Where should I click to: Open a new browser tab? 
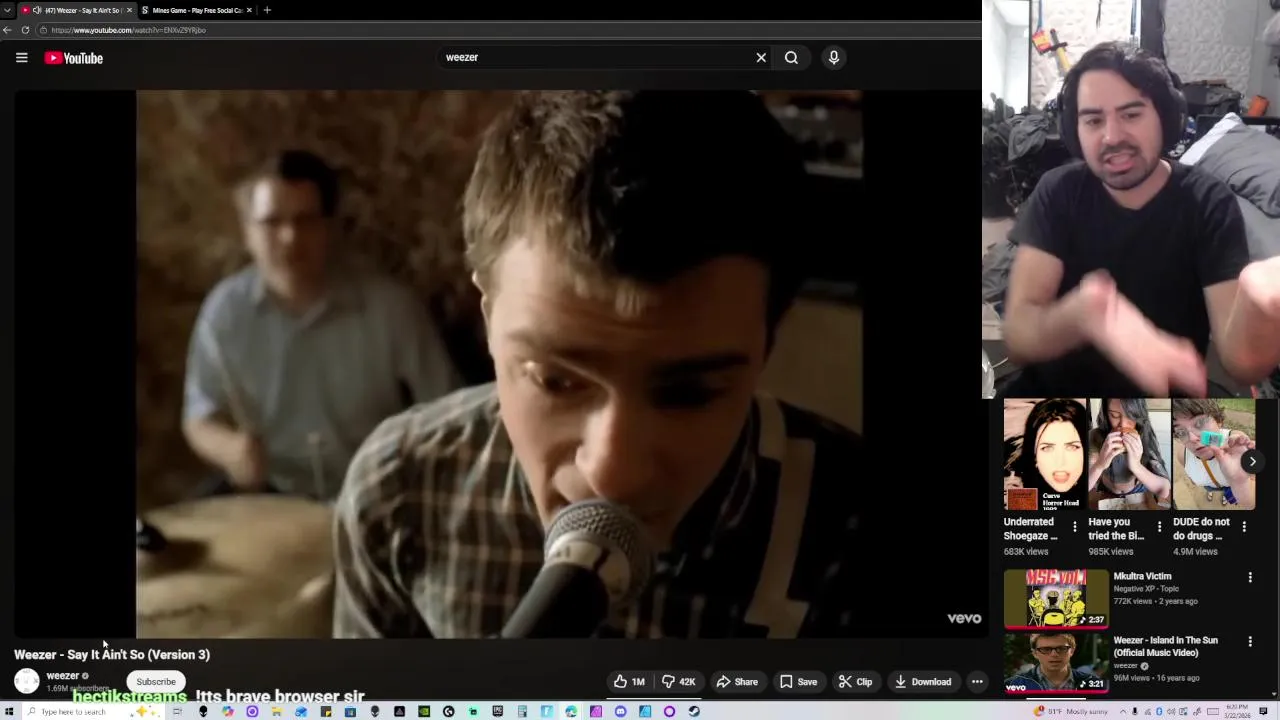[x=267, y=10]
